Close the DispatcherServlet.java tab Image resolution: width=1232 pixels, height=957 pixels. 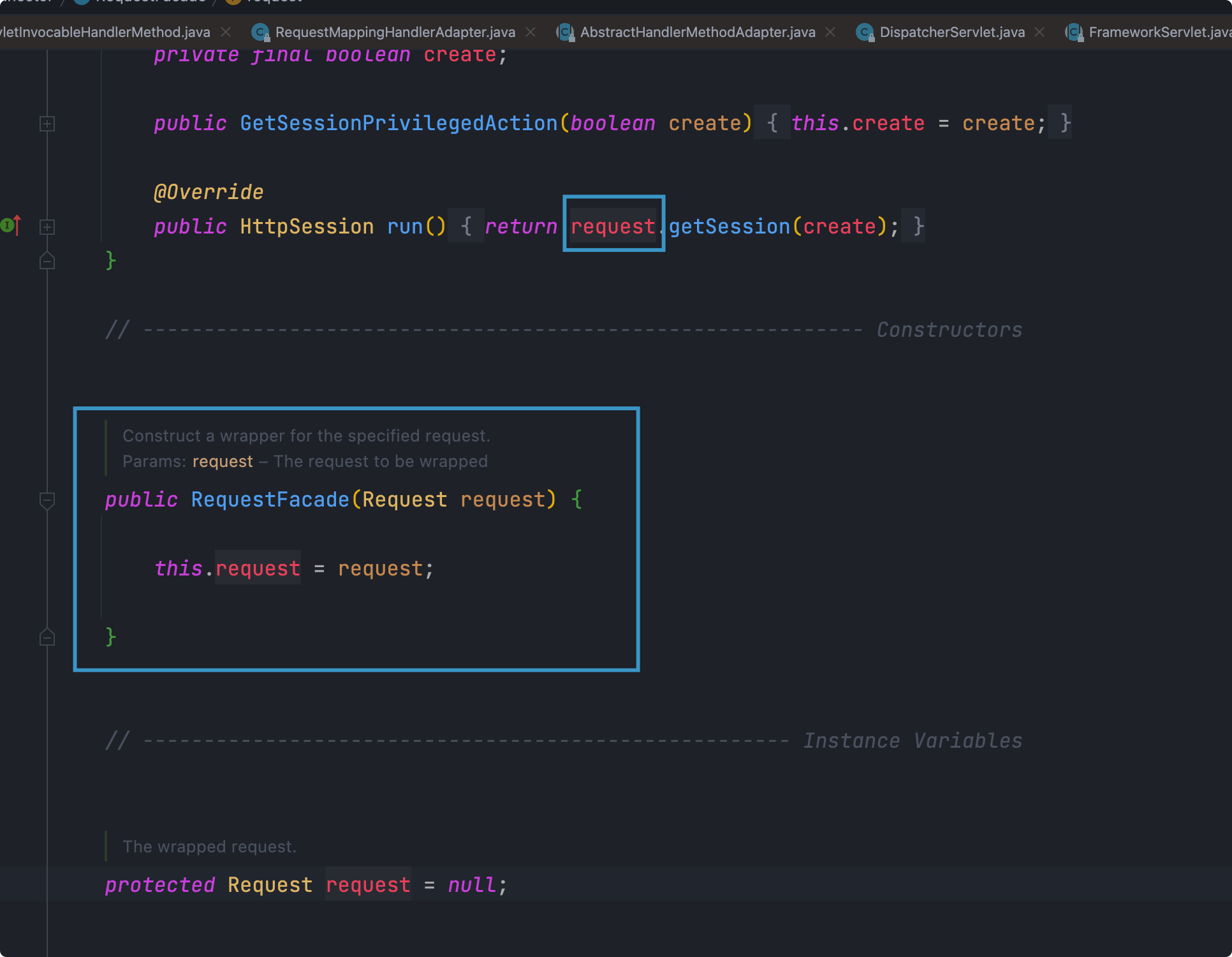[1039, 32]
